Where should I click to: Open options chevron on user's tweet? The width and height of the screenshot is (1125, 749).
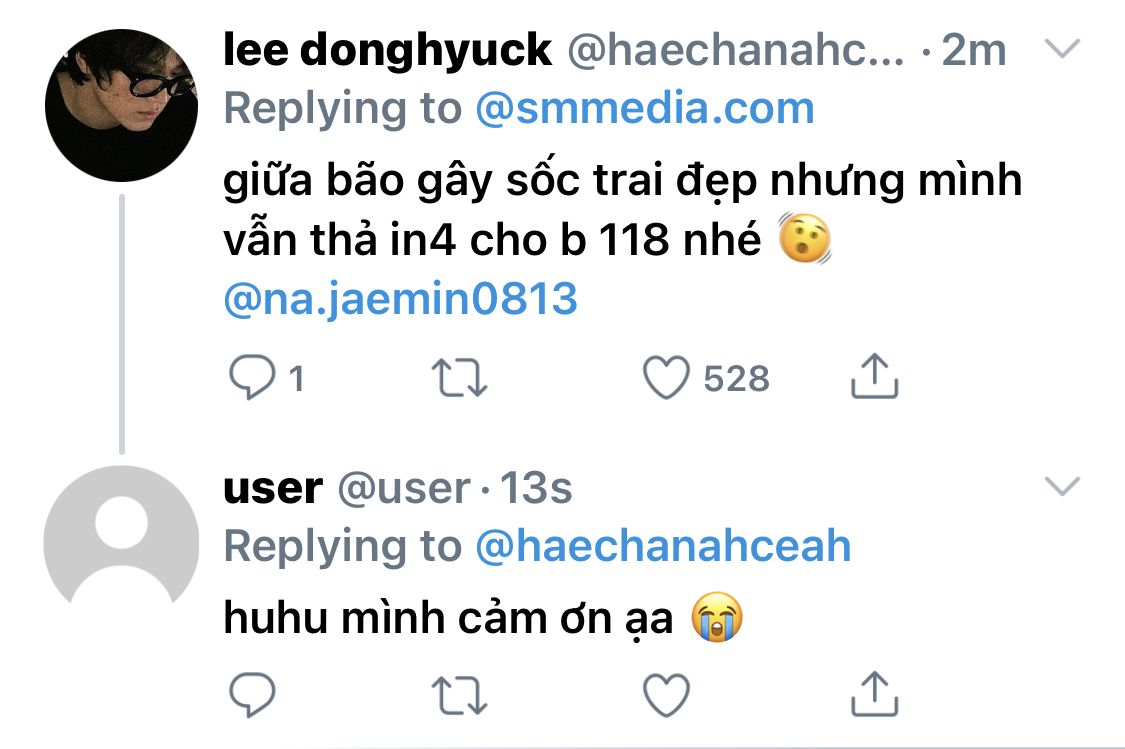click(1062, 486)
